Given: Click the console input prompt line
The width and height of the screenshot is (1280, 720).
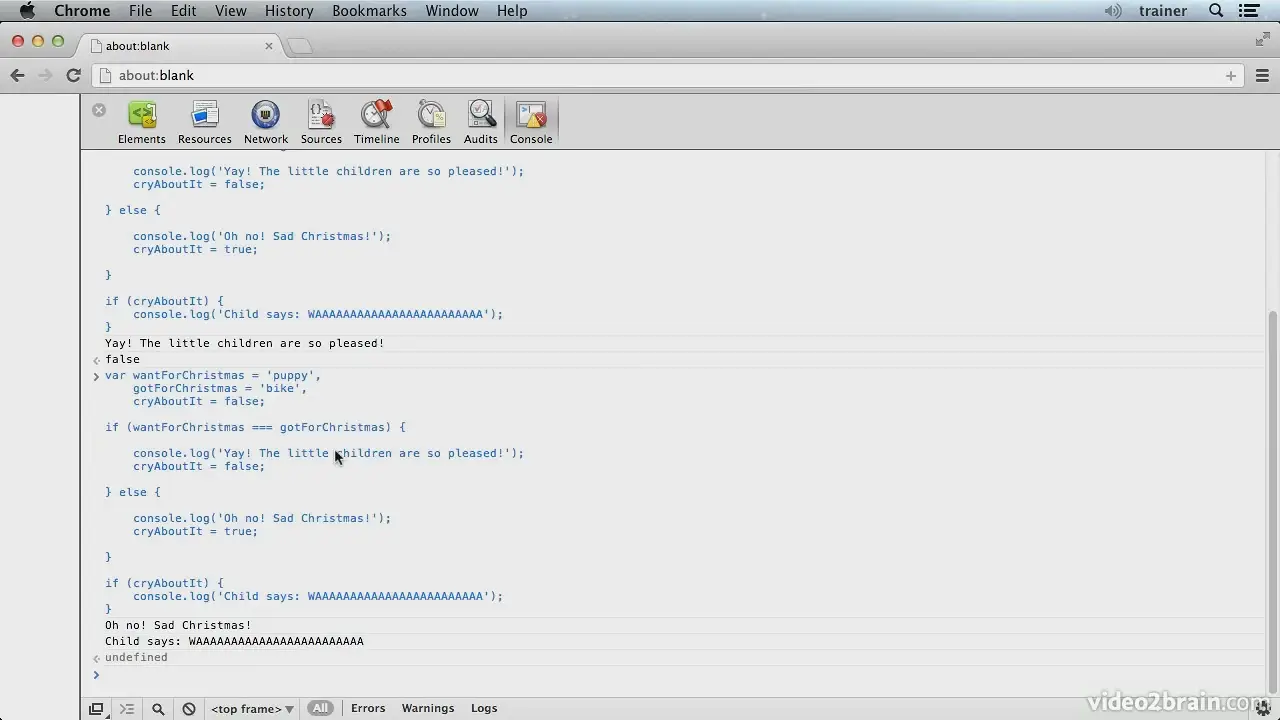Looking at the screenshot, I should click(x=680, y=675).
